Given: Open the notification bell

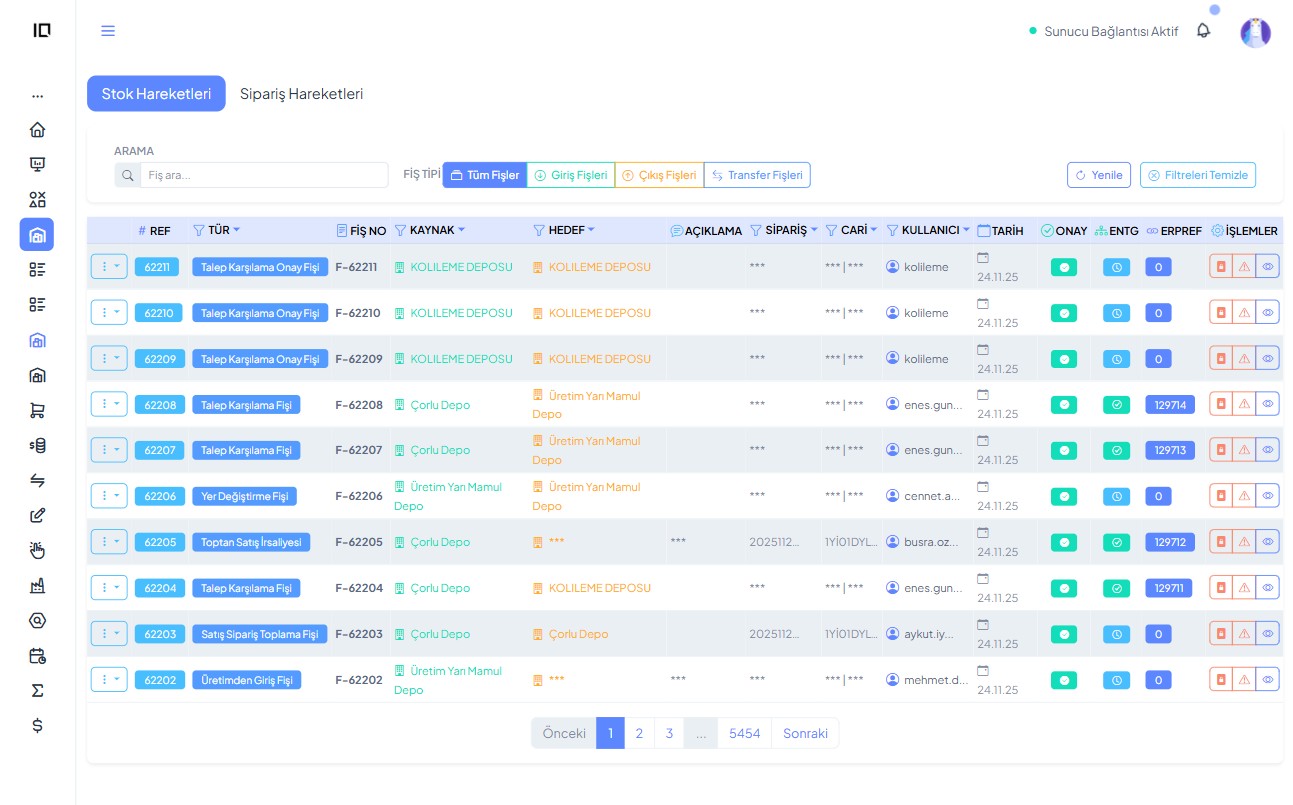Looking at the screenshot, I should click(1203, 31).
